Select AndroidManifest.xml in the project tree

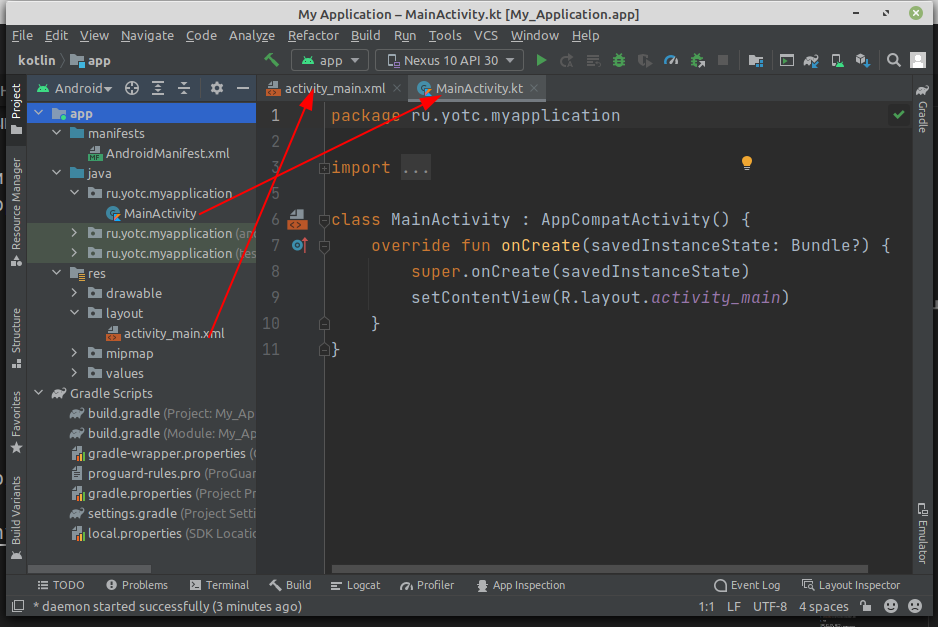point(167,153)
